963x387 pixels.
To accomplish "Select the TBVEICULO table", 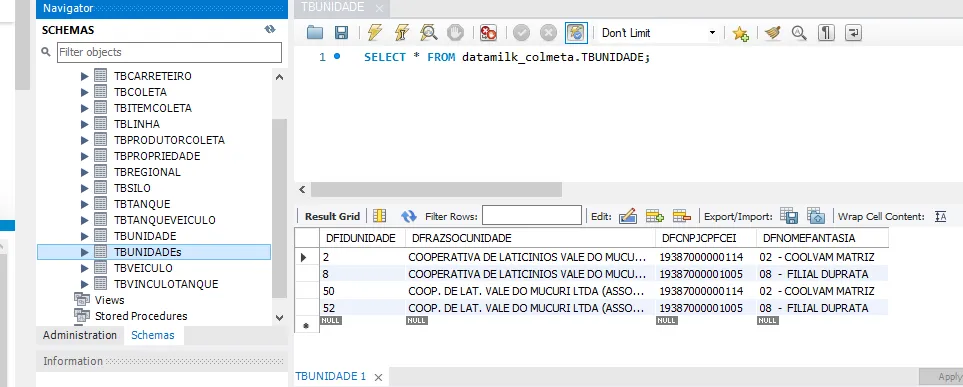I will point(143,268).
